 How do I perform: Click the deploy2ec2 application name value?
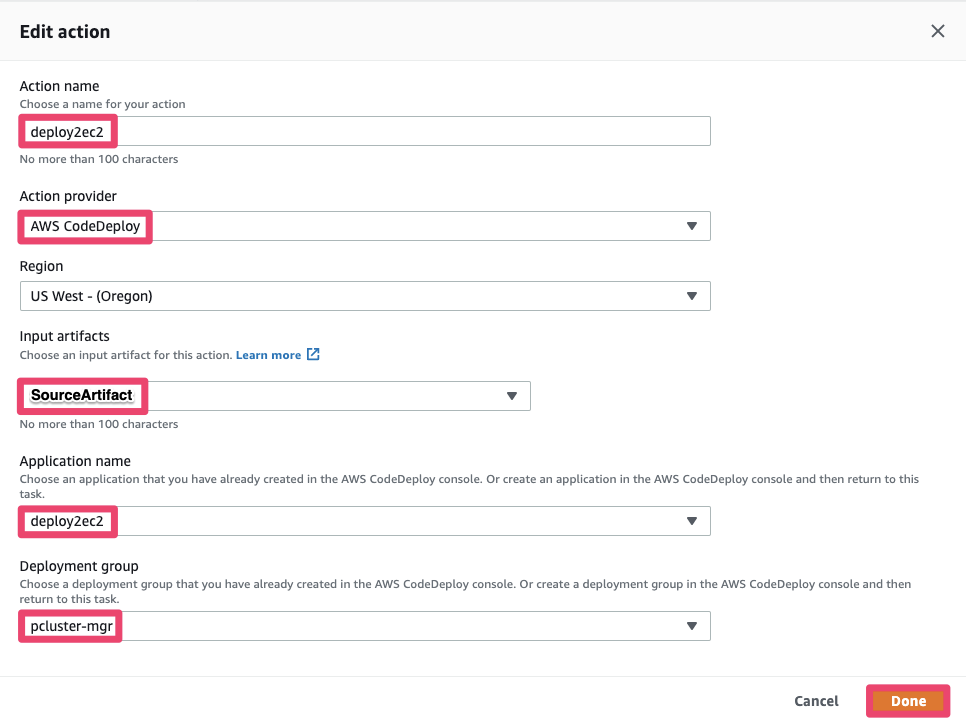(67, 521)
